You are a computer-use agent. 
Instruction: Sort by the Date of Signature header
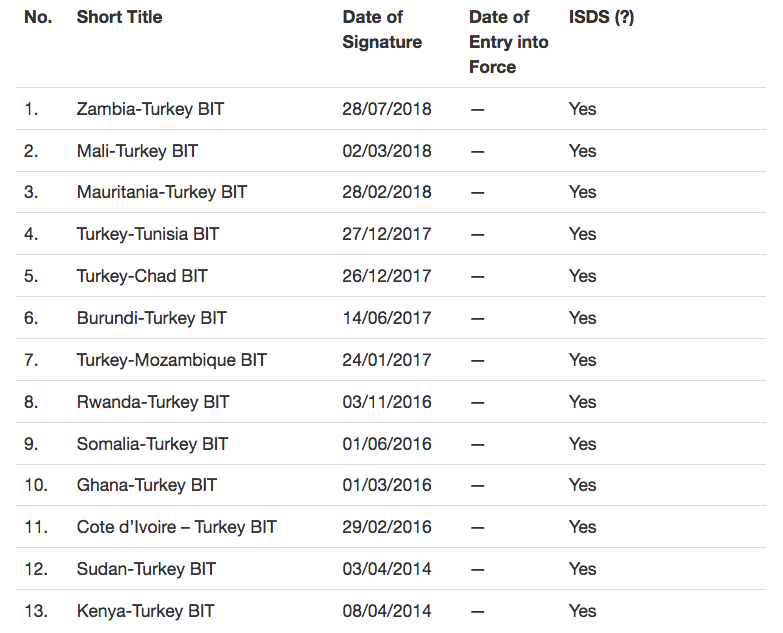click(382, 29)
